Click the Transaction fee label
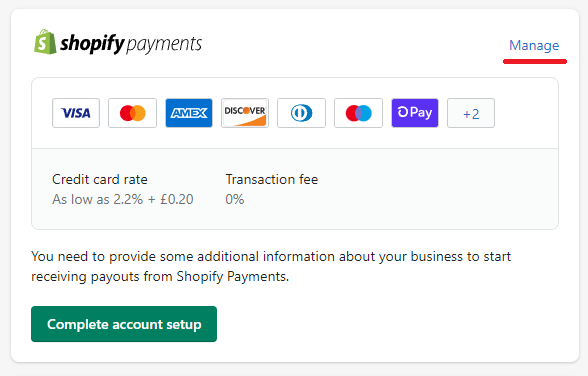Screen dimensions: 588x376 coord(272,179)
